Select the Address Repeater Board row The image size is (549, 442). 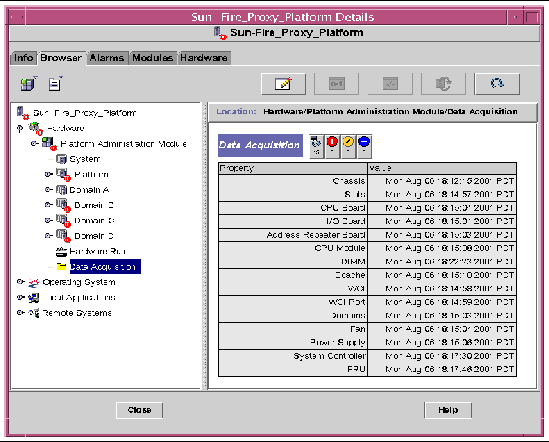point(367,235)
